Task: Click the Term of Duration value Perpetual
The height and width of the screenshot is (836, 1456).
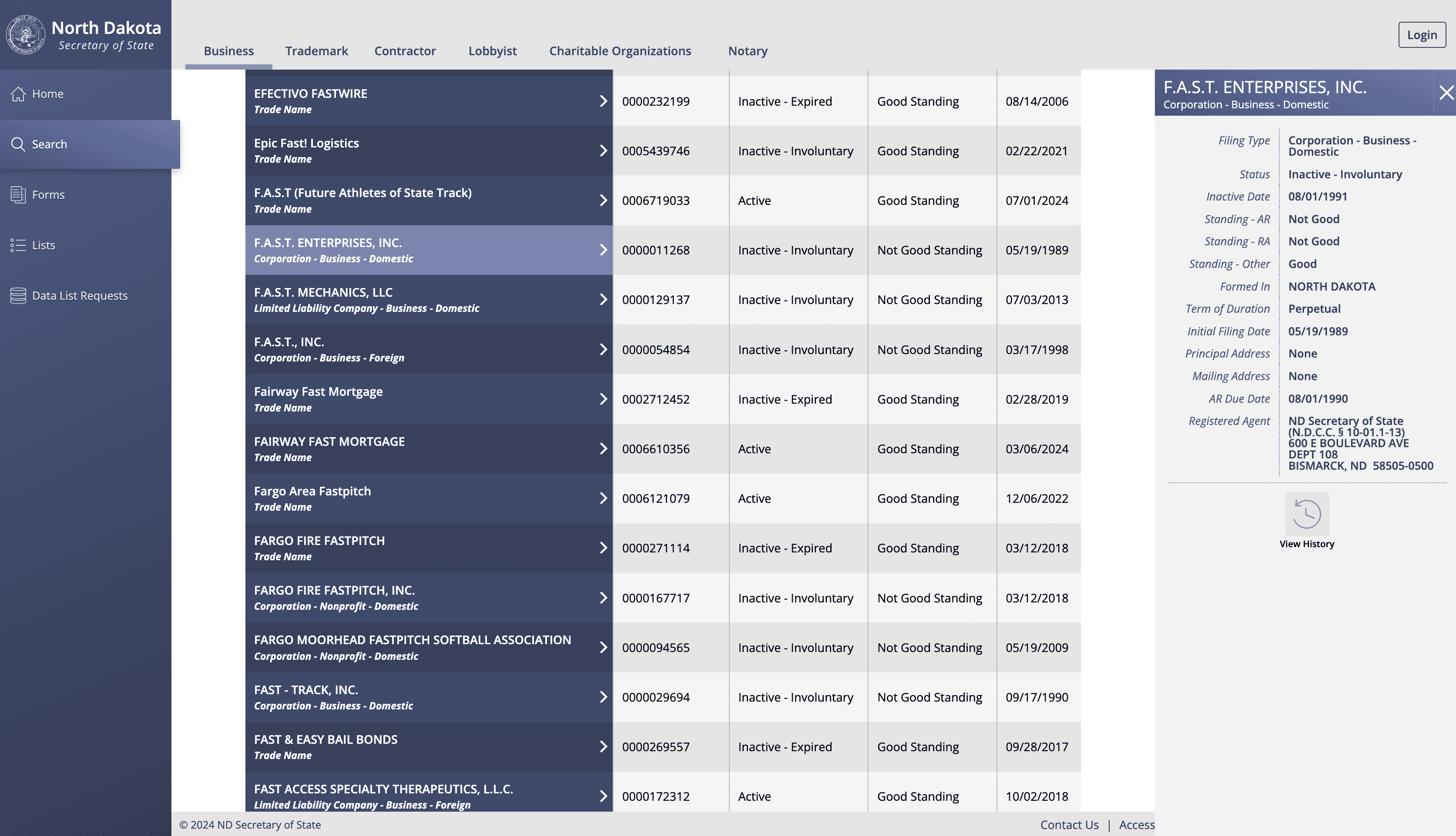Action: coord(1314,309)
